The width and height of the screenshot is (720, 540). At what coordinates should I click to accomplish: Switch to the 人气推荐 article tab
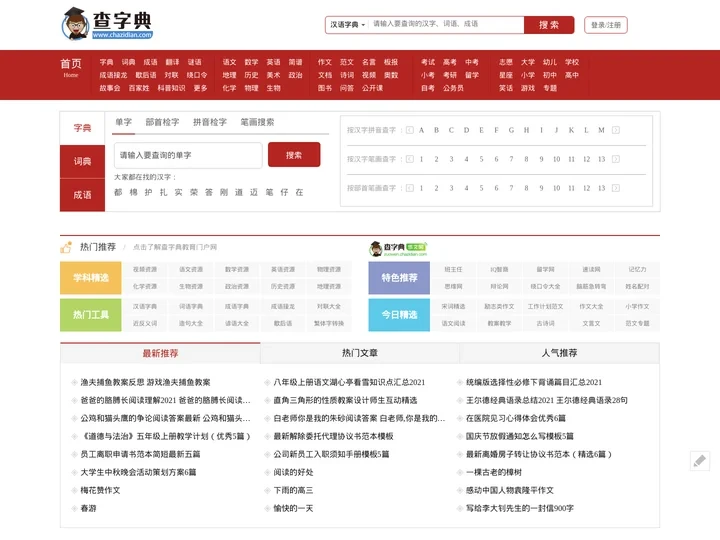point(559,353)
